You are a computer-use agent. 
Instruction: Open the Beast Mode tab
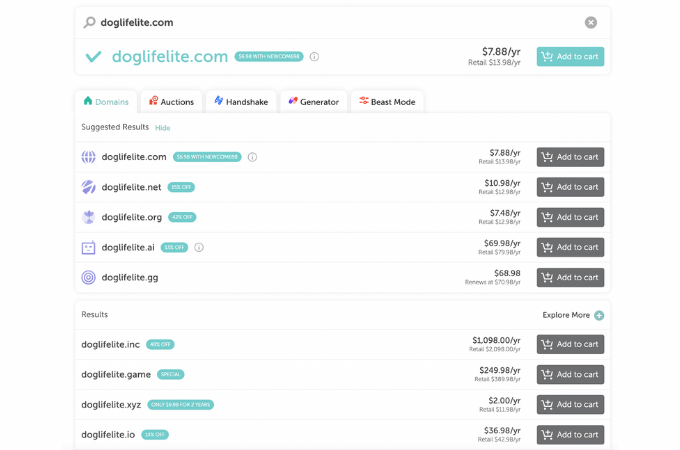[387, 102]
